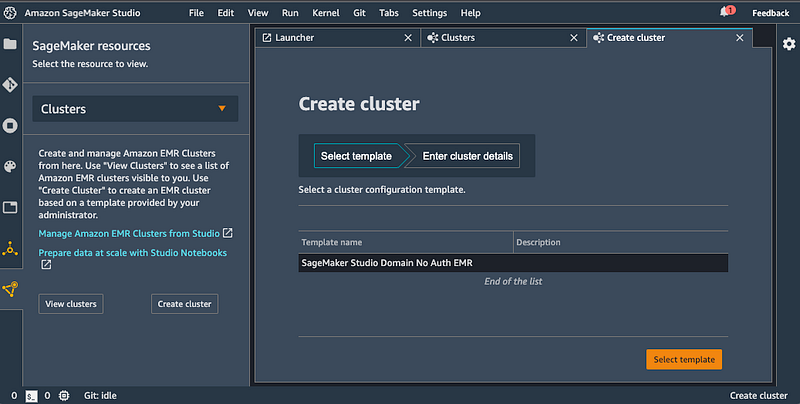Click Create cluster button in side panel
This screenshot has height=404, width=800.
[x=185, y=304]
